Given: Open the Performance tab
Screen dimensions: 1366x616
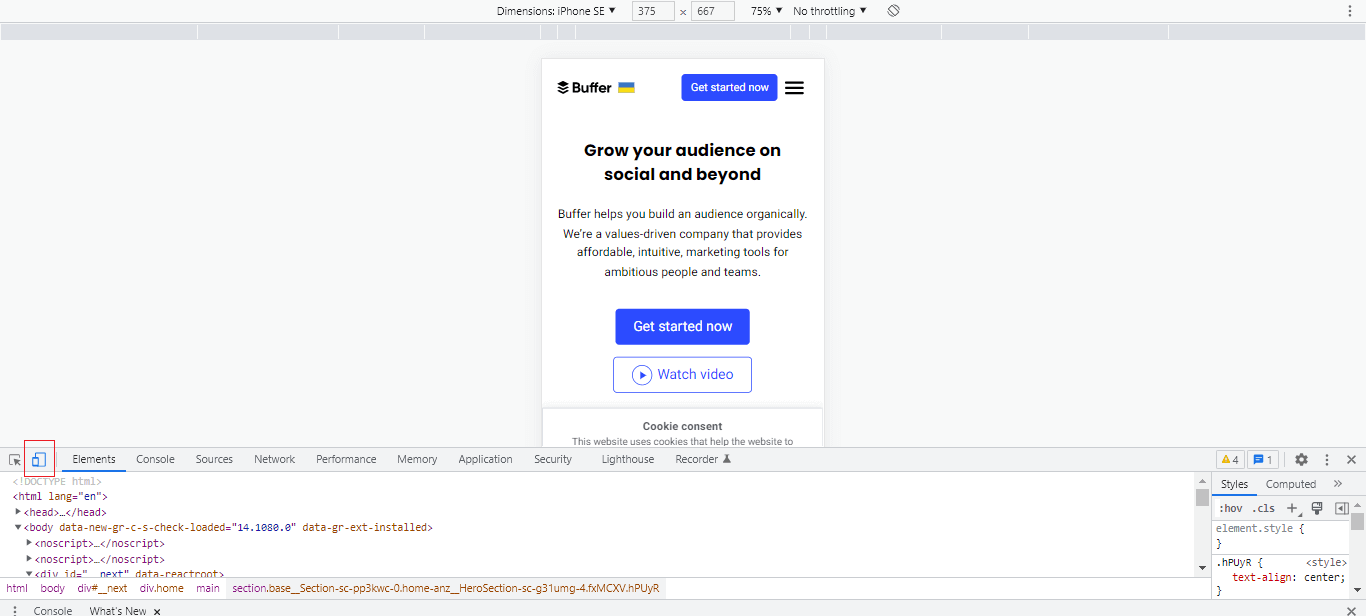Looking at the screenshot, I should 346,459.
